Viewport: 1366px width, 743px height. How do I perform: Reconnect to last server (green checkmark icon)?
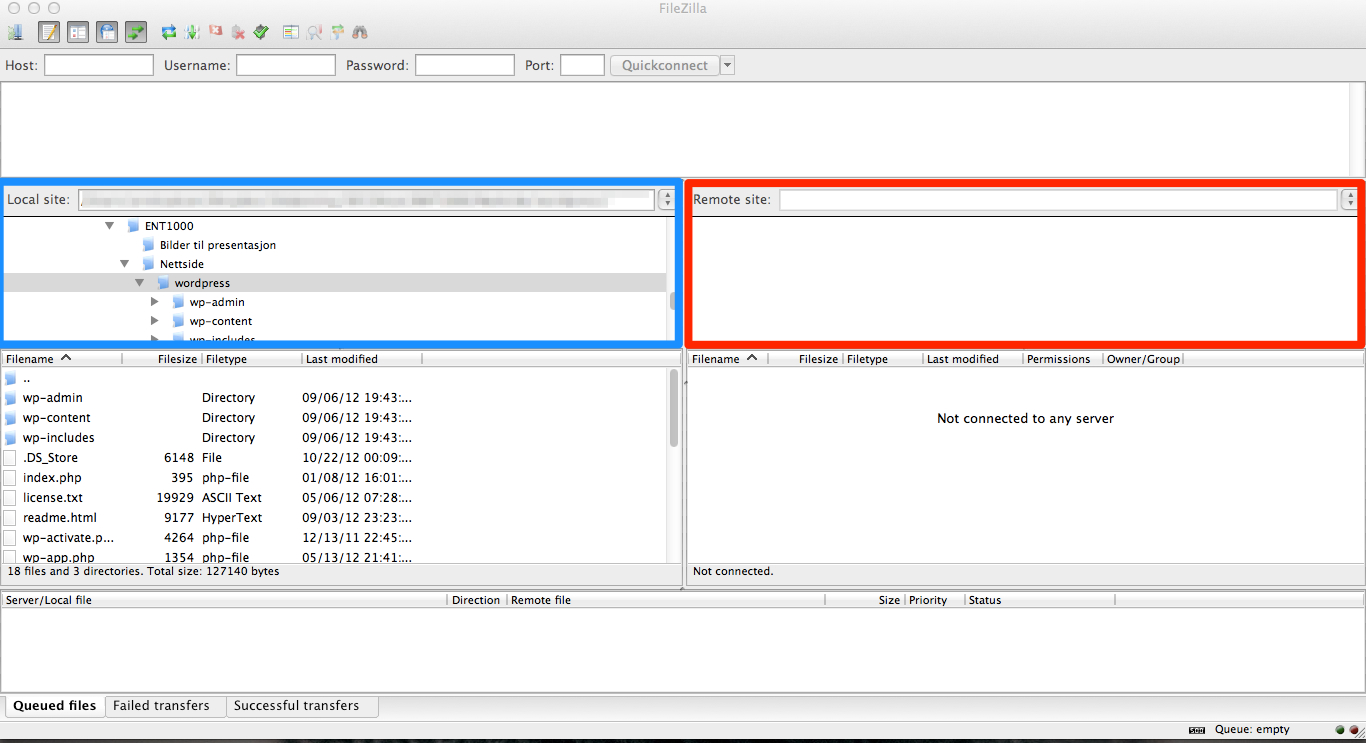click(x=261, y=32)
